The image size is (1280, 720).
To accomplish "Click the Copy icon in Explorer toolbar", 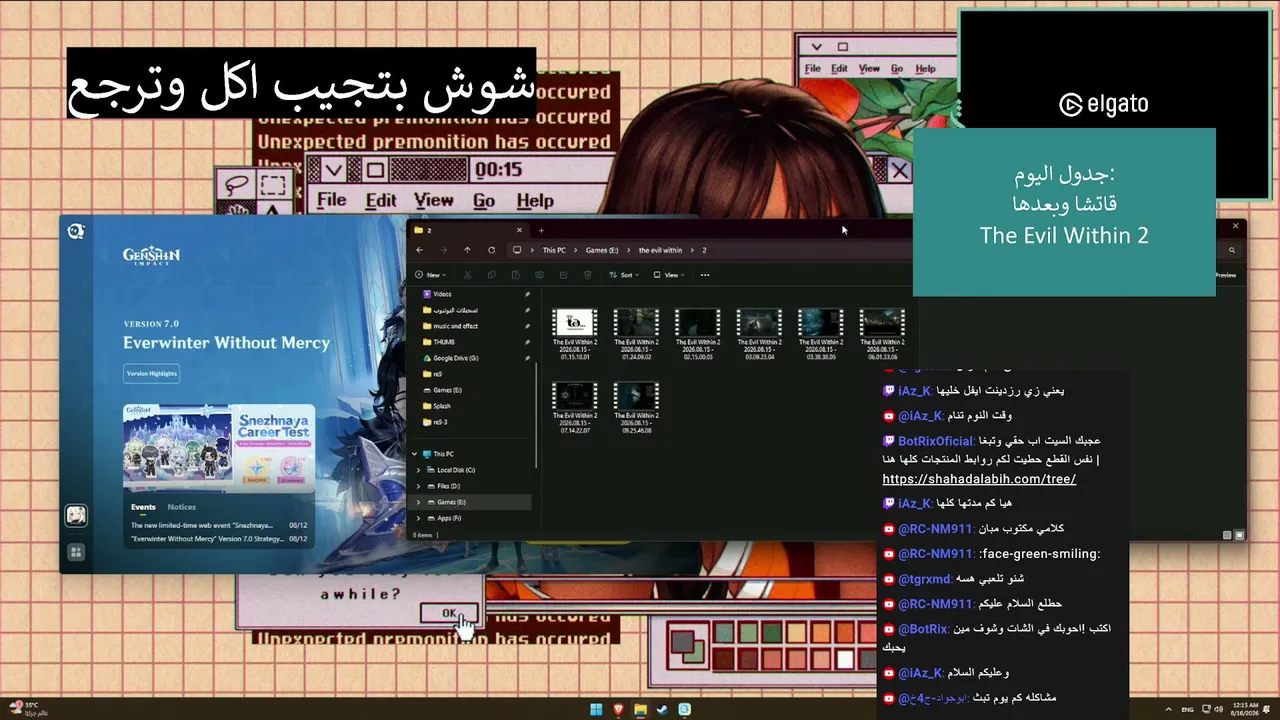I will coord(491,275).
